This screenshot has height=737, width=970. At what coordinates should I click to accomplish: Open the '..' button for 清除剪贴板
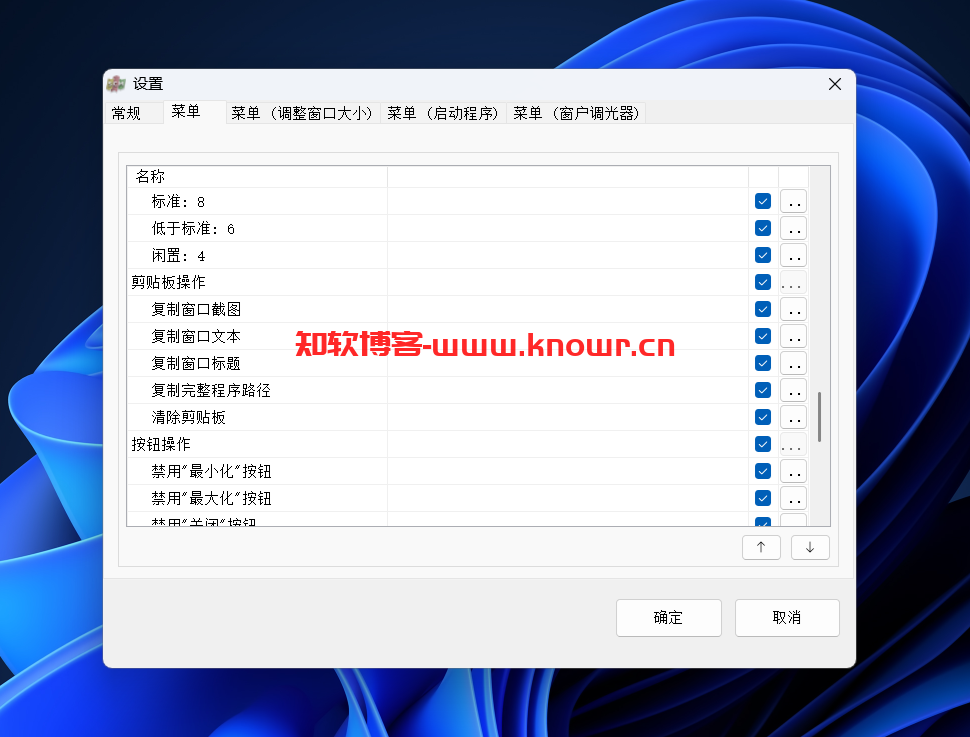point(793,417)
